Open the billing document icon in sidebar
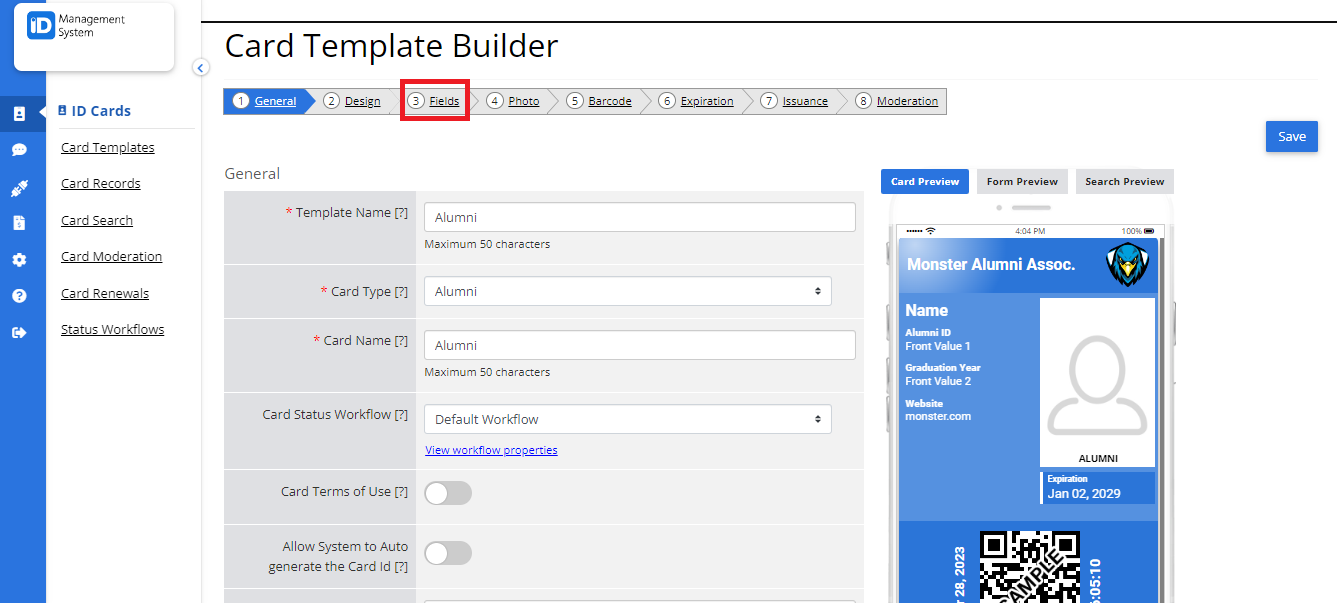Viewport: 1337px width, 603px height. coord(19,223)
